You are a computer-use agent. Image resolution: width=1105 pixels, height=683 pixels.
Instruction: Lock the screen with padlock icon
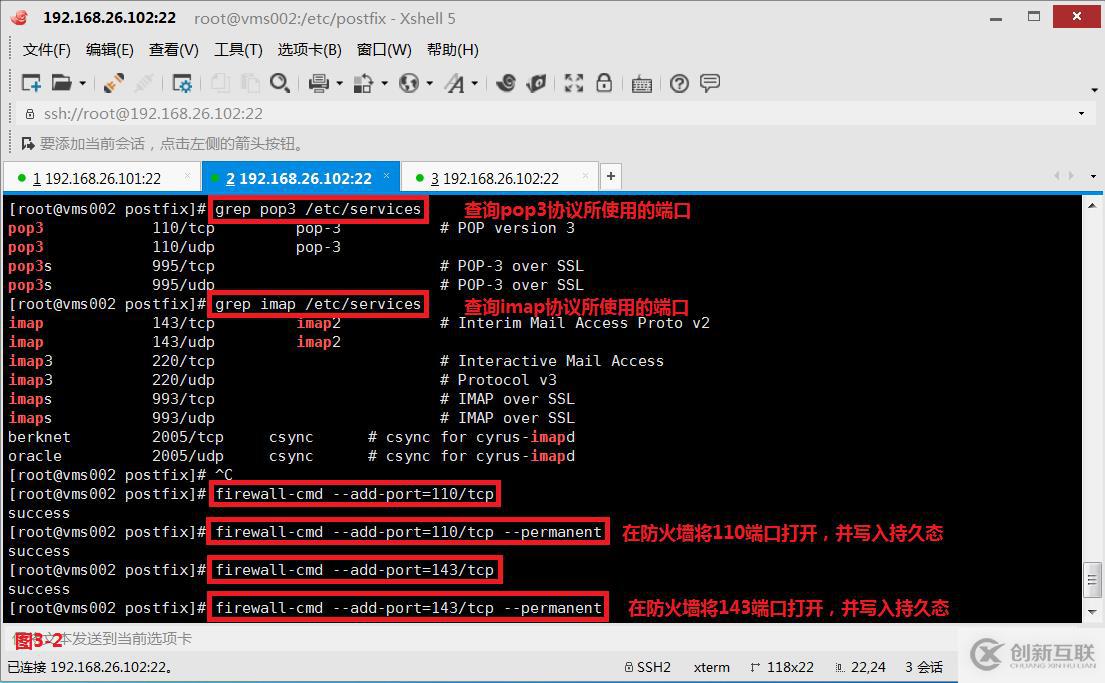click(604, 83)
